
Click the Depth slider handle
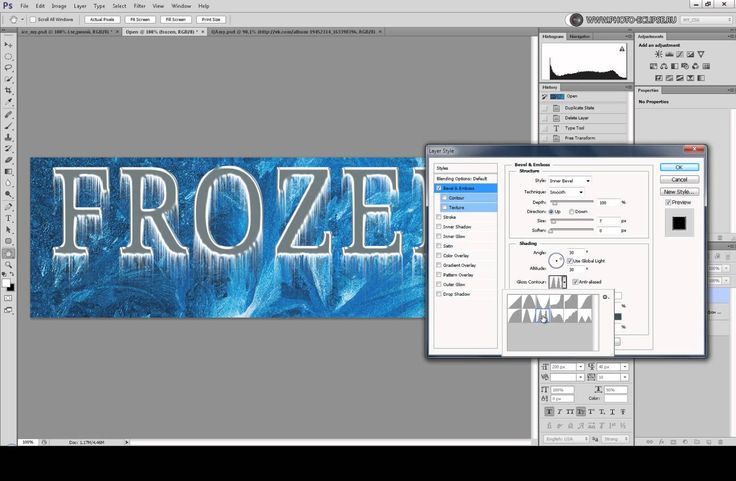(x=554, y=204)
